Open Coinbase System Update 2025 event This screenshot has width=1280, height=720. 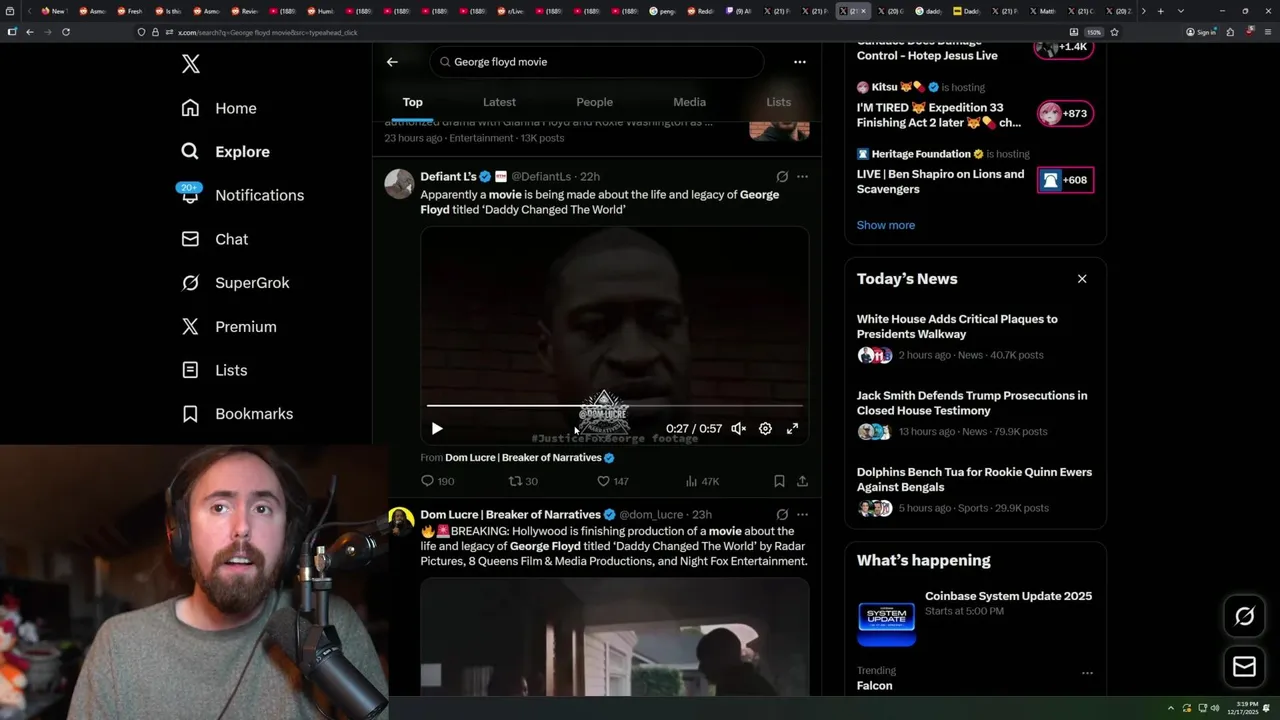tap(975, 616)
